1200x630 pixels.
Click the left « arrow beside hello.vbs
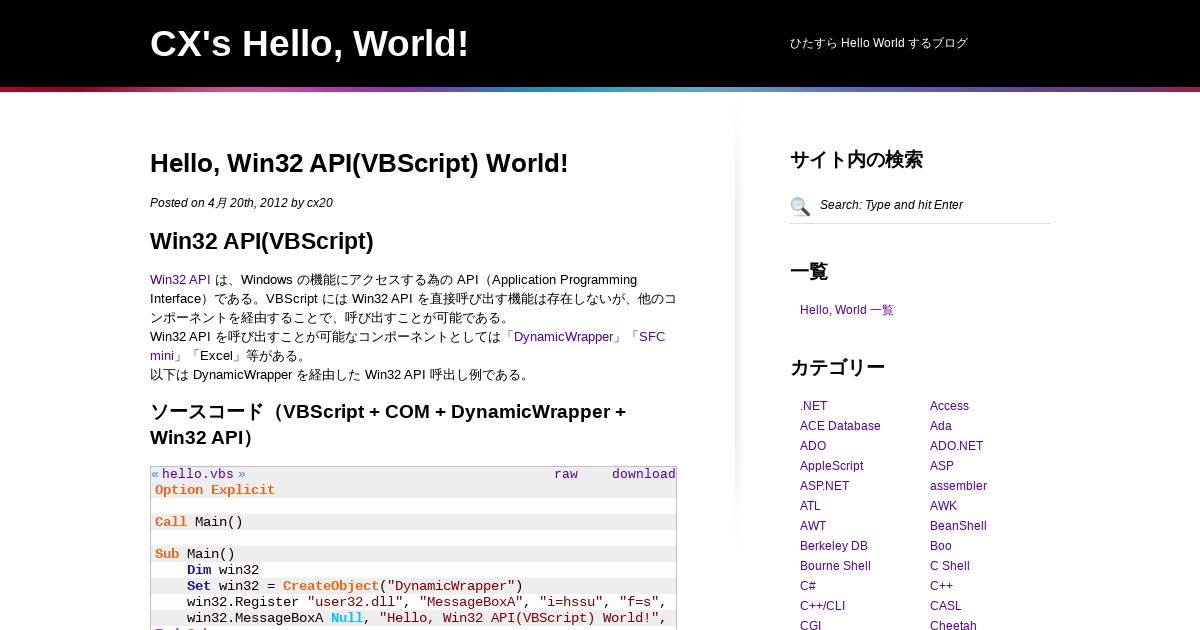(x=155, y=474)
